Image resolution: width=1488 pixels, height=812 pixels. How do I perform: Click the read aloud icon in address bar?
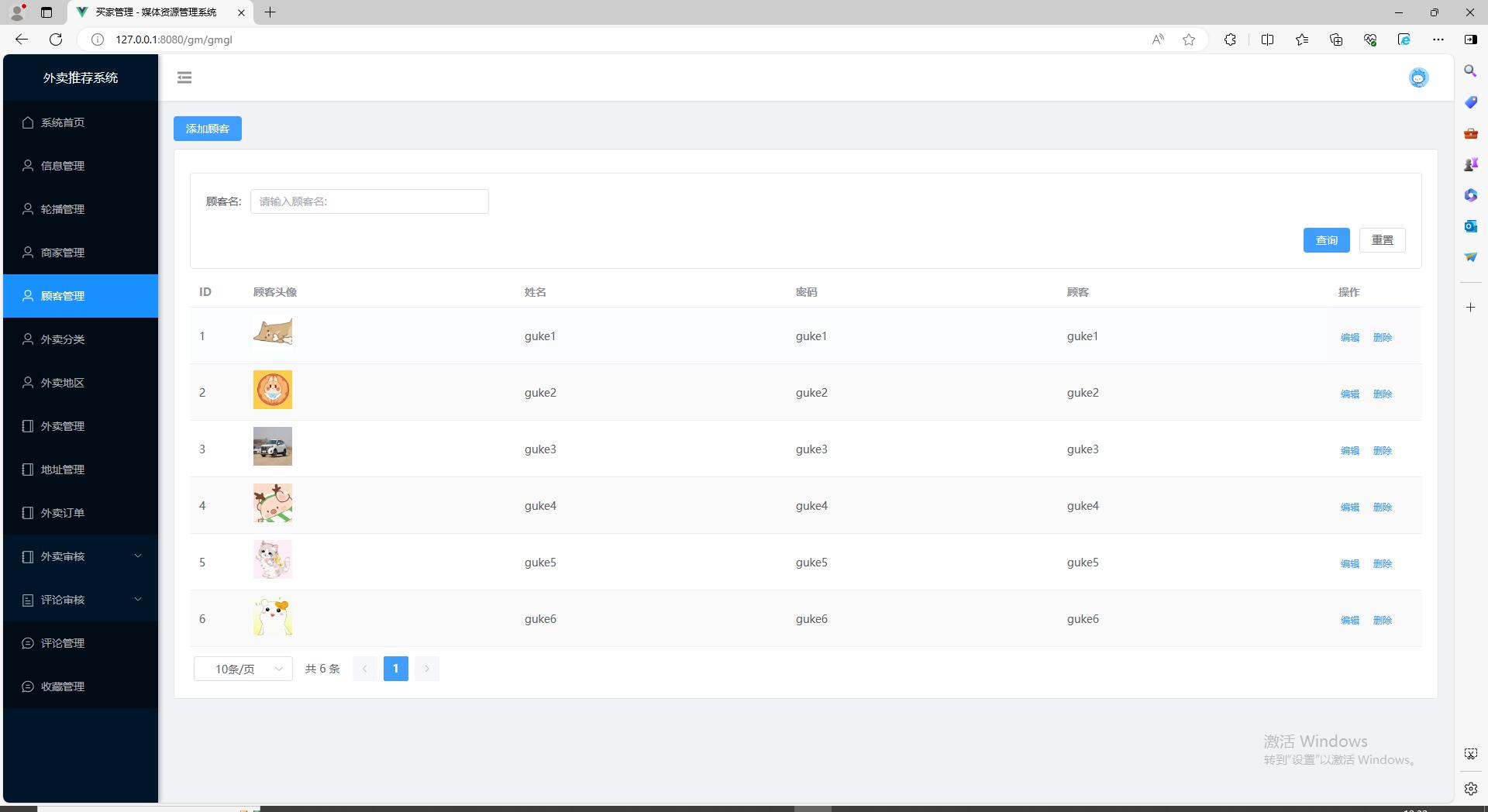click(x=1158, y=40)
